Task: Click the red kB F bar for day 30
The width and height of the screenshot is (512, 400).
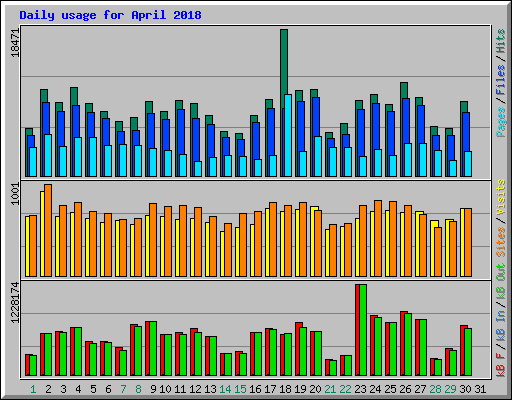Action: (462, 350)
